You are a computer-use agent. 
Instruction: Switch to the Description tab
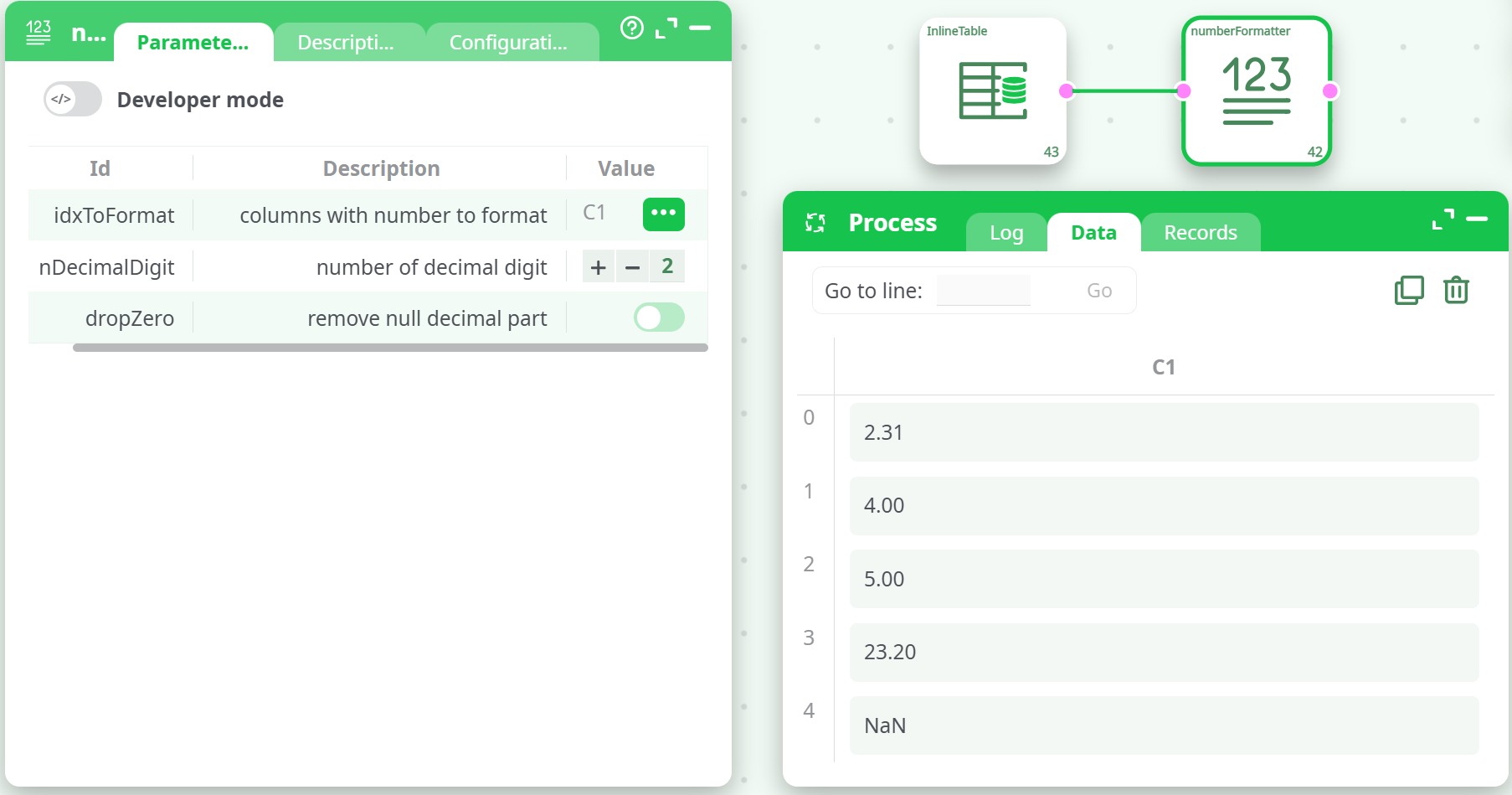pos(346,43)
